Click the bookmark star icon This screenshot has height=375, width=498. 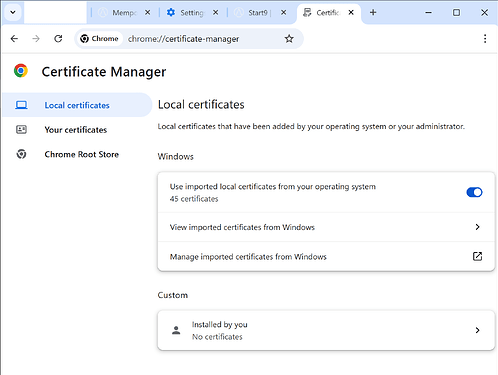(289, 39)
